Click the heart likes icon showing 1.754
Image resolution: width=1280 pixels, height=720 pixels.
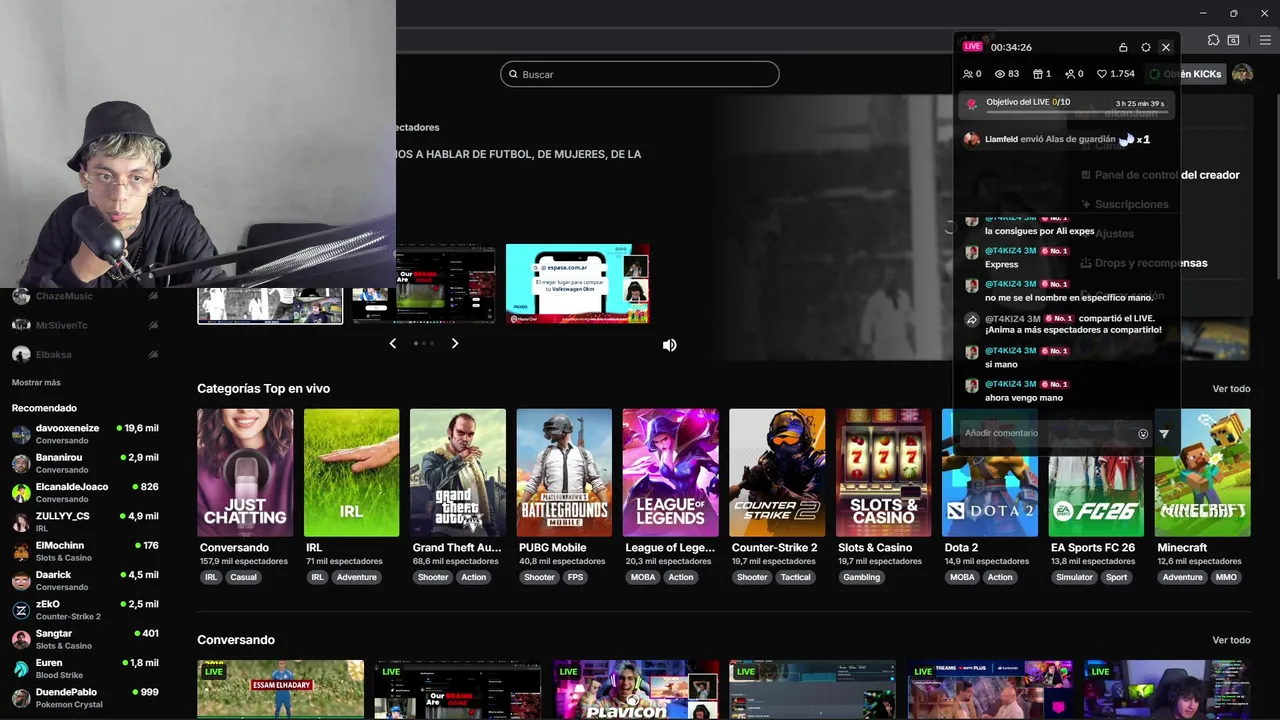(1102, 74)
